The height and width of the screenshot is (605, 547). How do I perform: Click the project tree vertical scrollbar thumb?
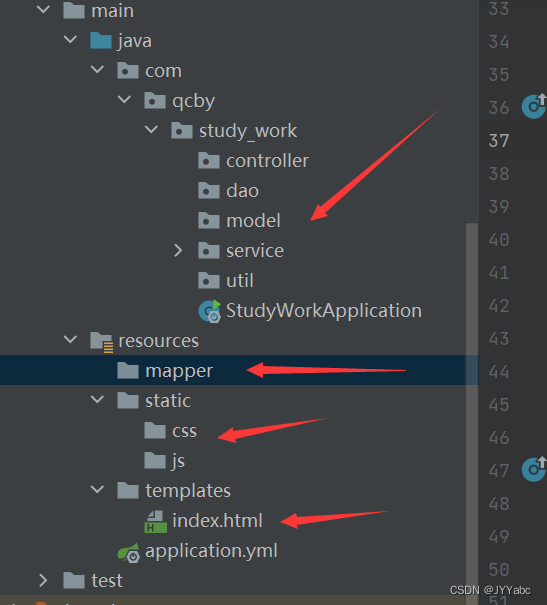[x=472, y=414]
